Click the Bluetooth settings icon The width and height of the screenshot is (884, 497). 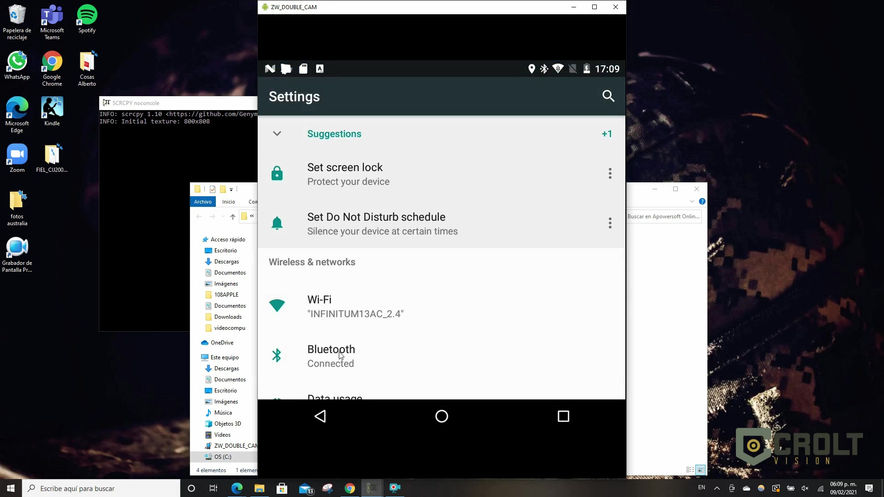click(x=277, y=355)
